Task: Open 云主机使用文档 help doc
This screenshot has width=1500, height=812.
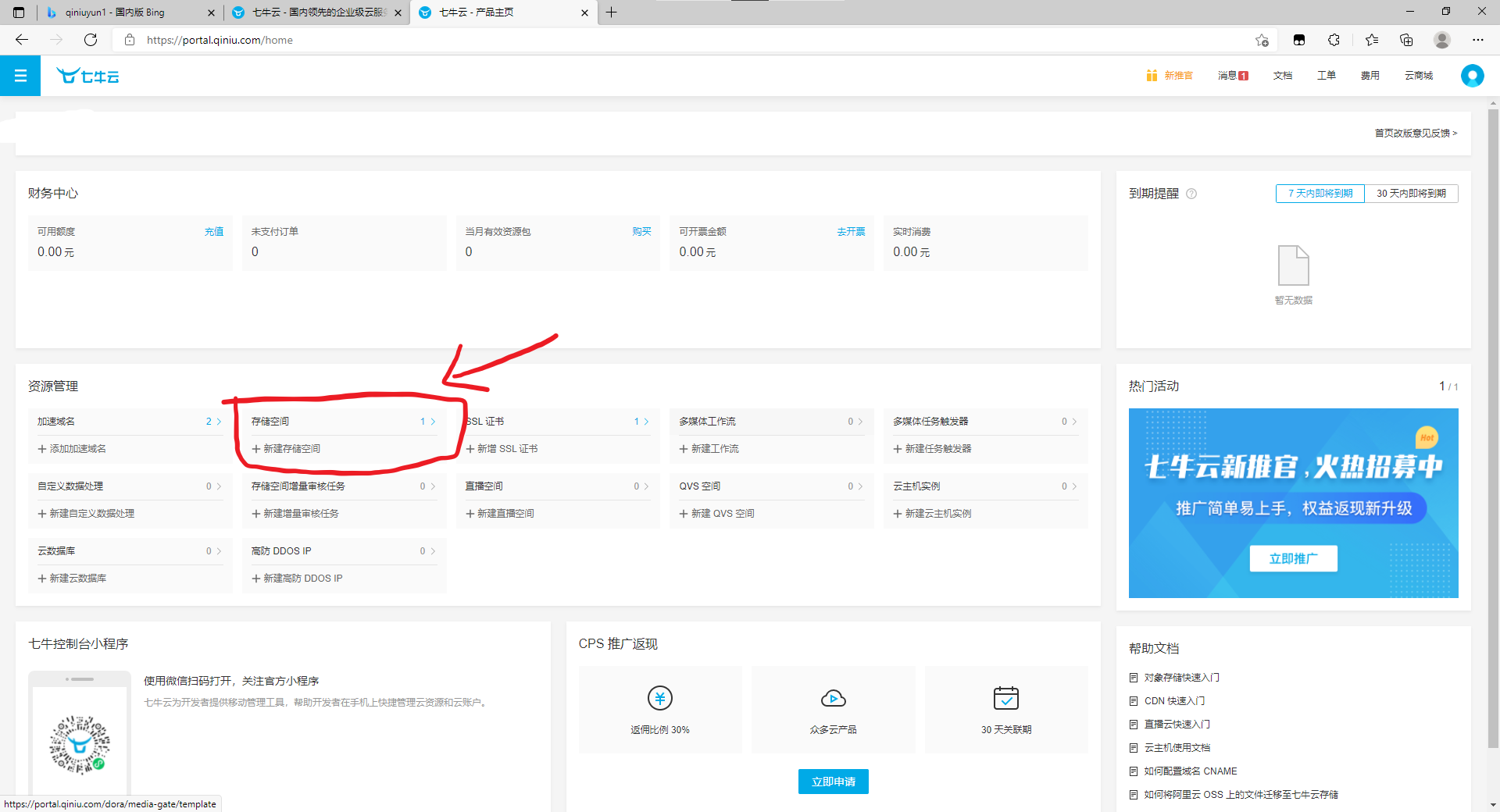Action: tap(1177, 748)
